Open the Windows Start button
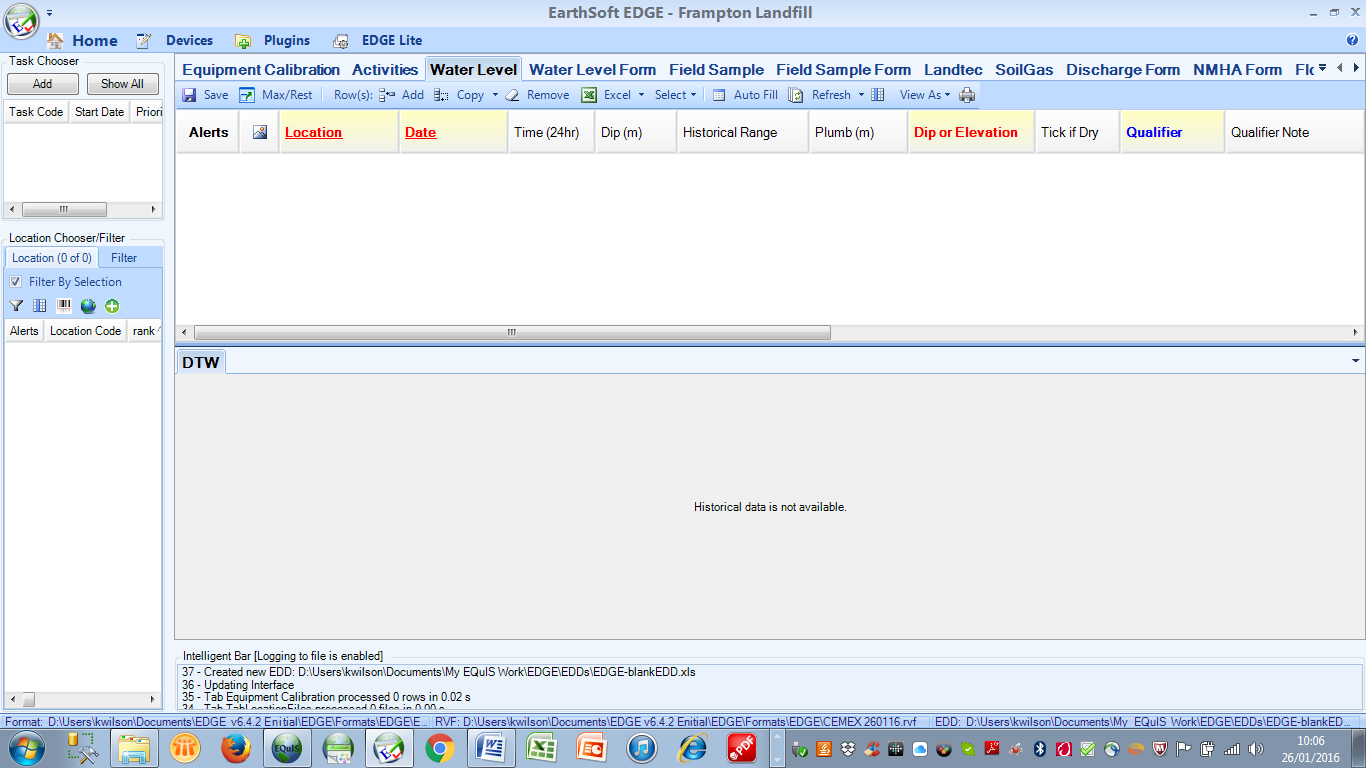This screenshot has height=768, width=1366. point(25,748)
